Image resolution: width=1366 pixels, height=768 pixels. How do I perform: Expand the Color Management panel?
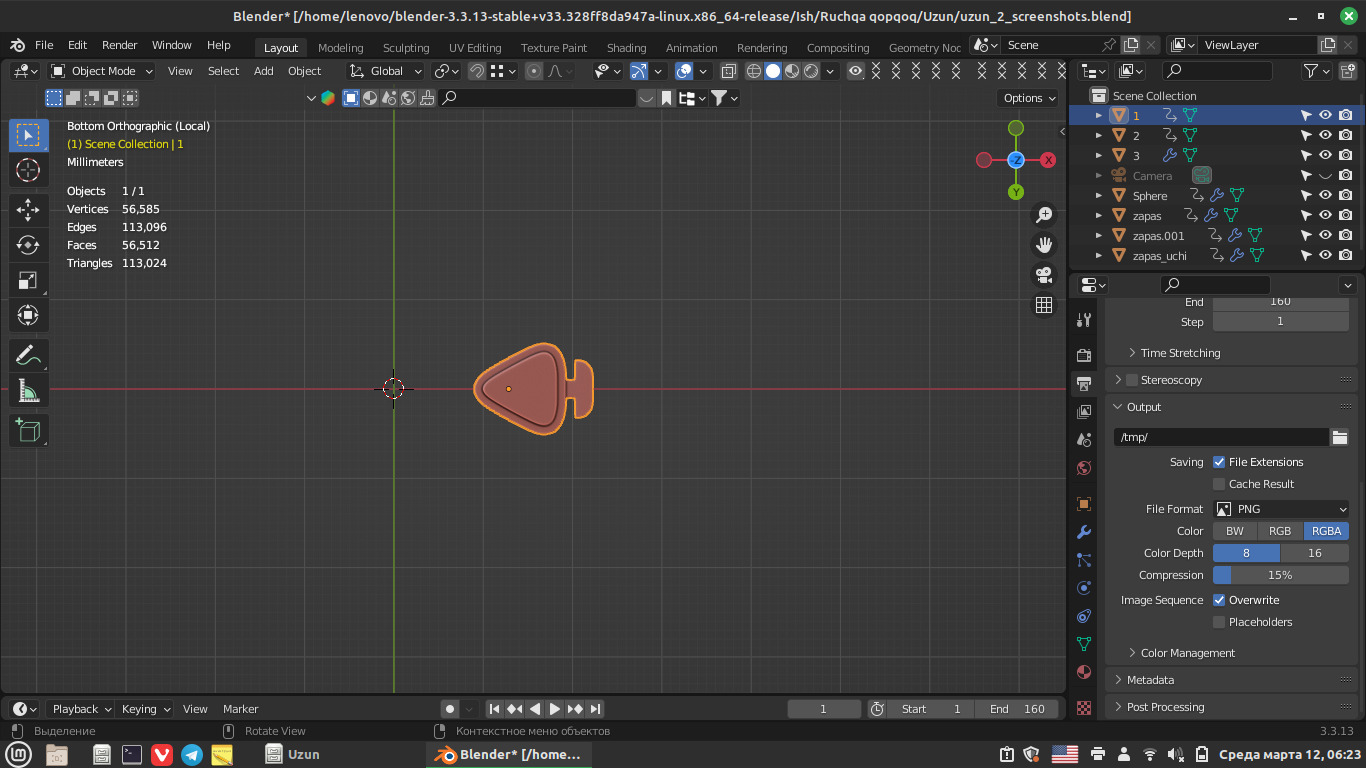pyautogui.click(x=1187, y=653)
